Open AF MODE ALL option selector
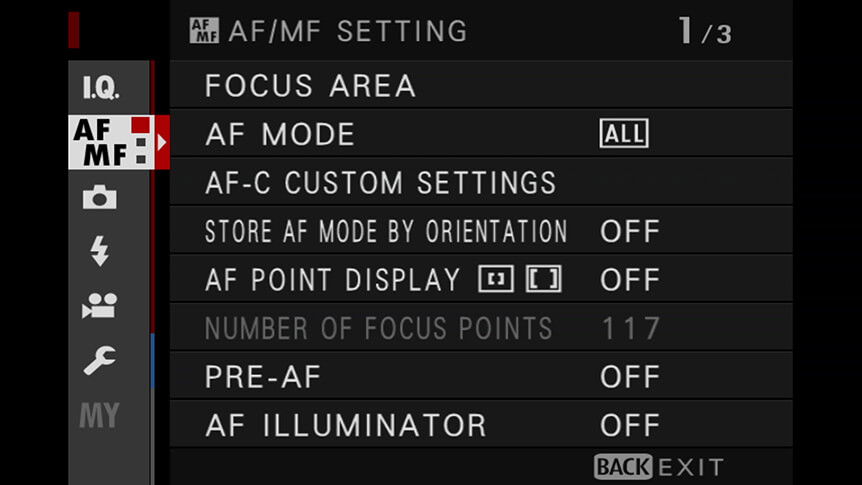This screenshot has width=862, height=485. (x=624, y=134)
